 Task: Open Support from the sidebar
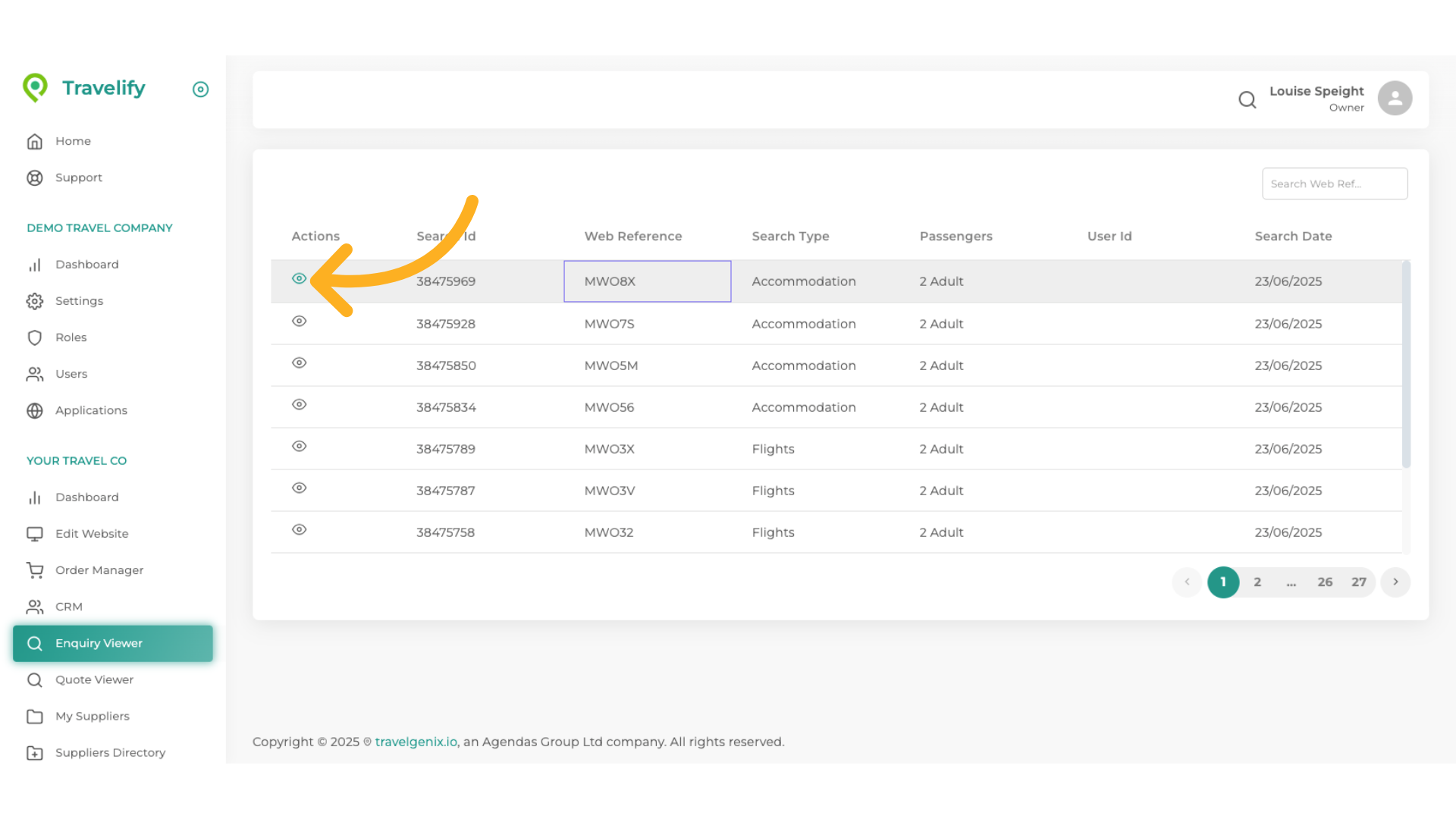coord(78,177)
